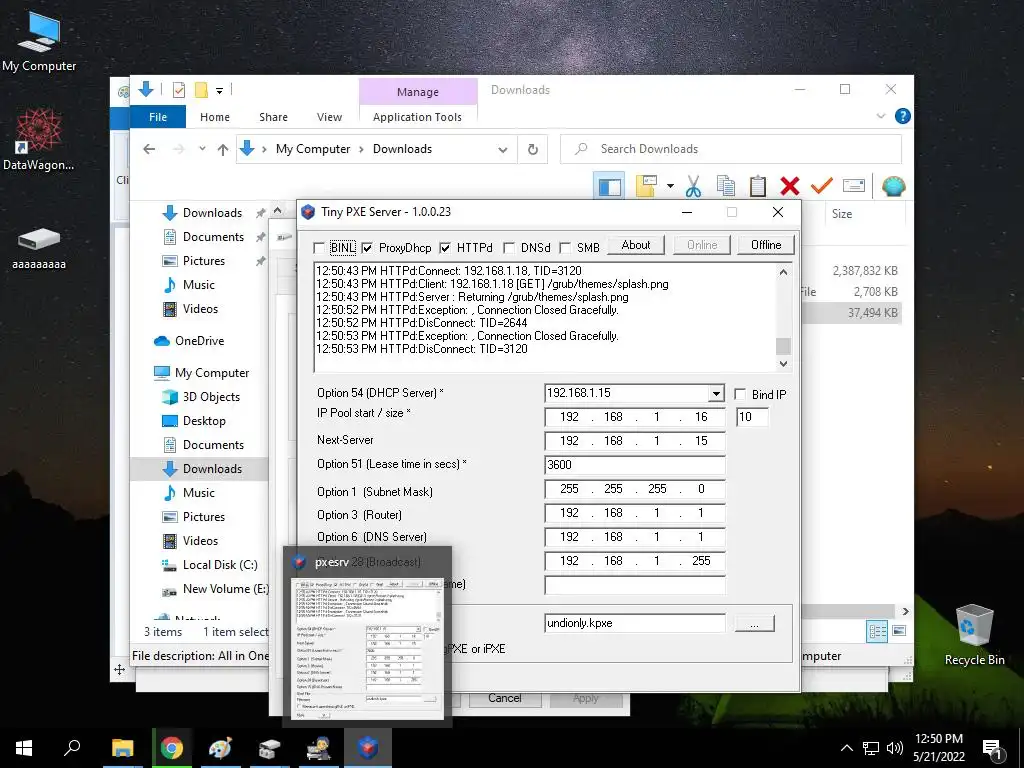Click the Lease time 3600 field
This screenshot has height=768, width=1024.
[634, 464]
